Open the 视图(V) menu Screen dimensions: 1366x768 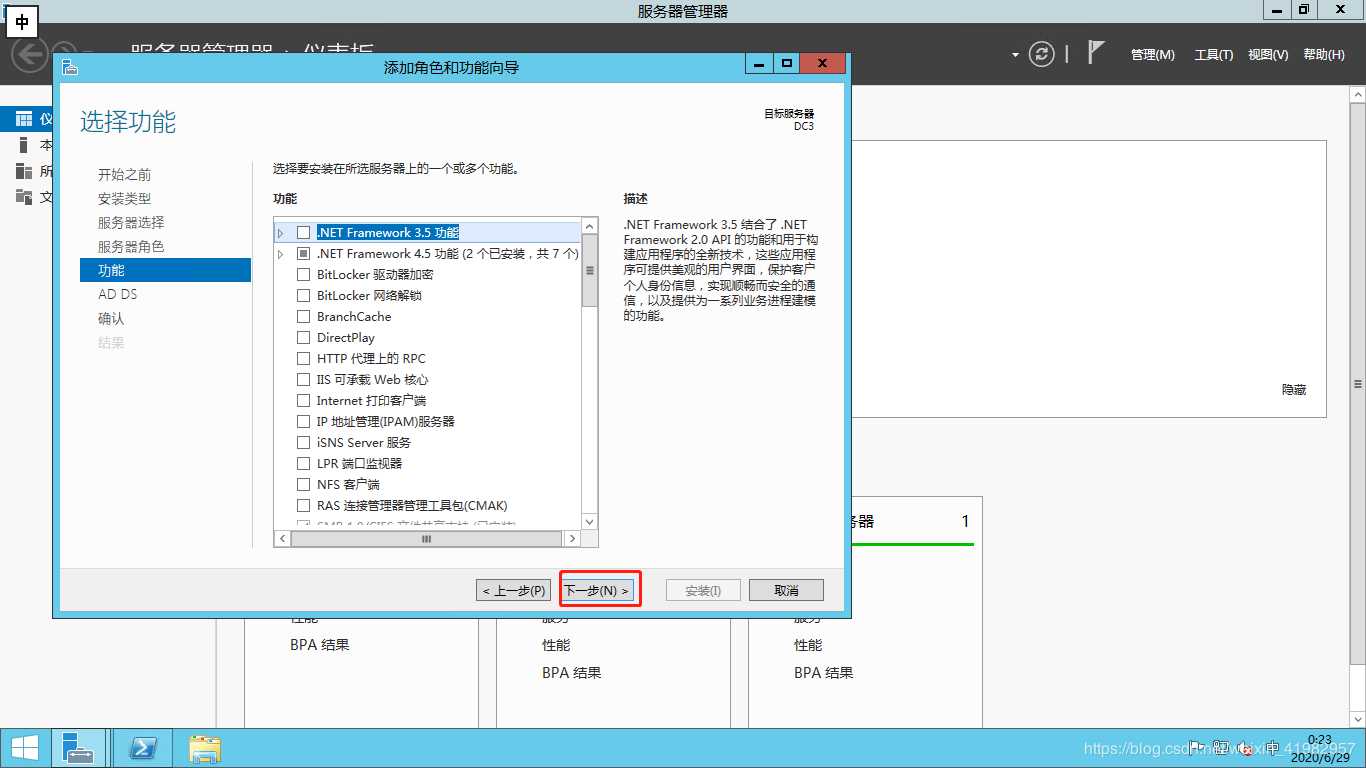1268,55
